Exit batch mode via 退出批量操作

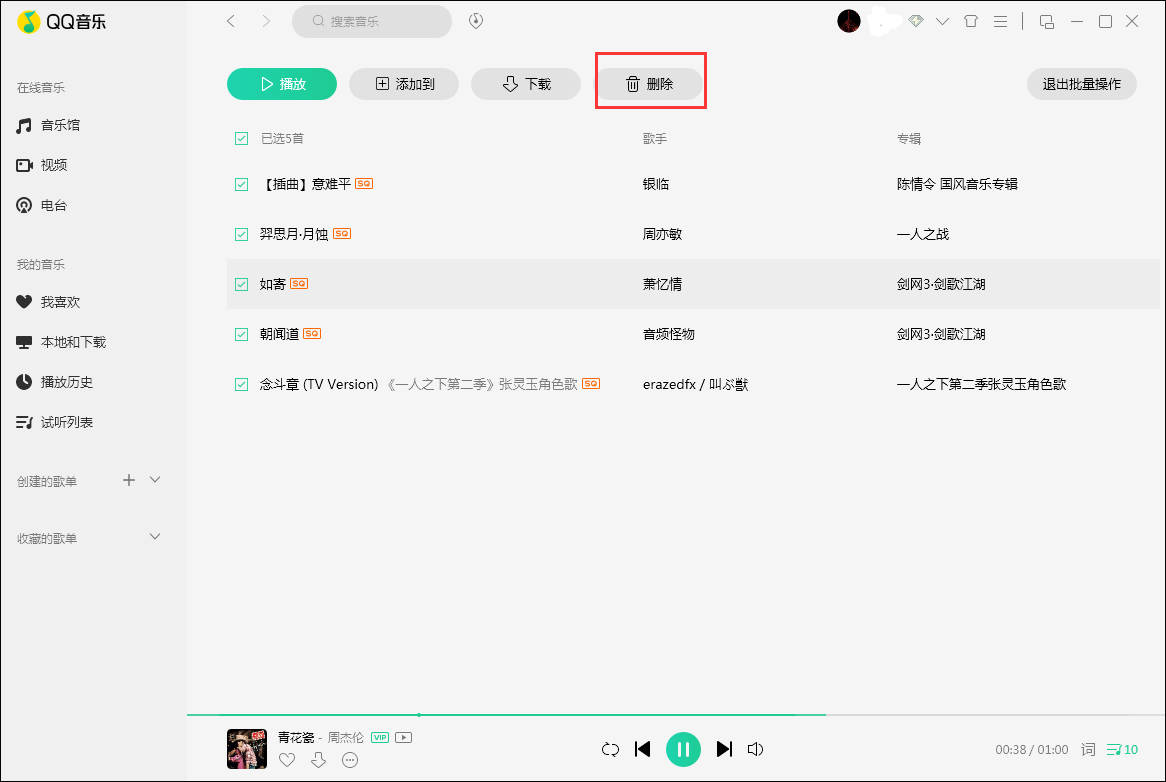point(1082,84)
